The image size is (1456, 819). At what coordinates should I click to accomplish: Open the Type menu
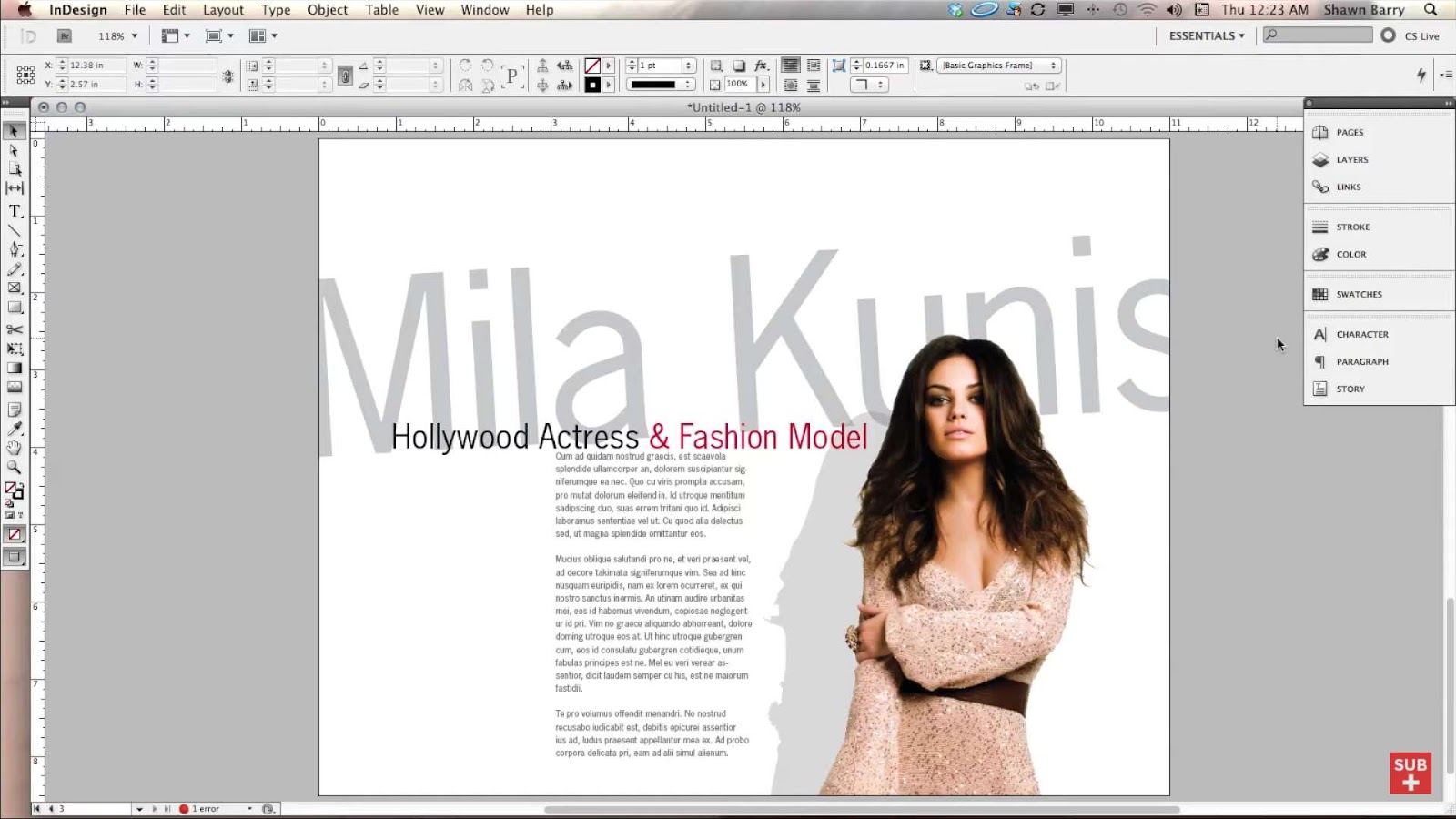(276, 10)
